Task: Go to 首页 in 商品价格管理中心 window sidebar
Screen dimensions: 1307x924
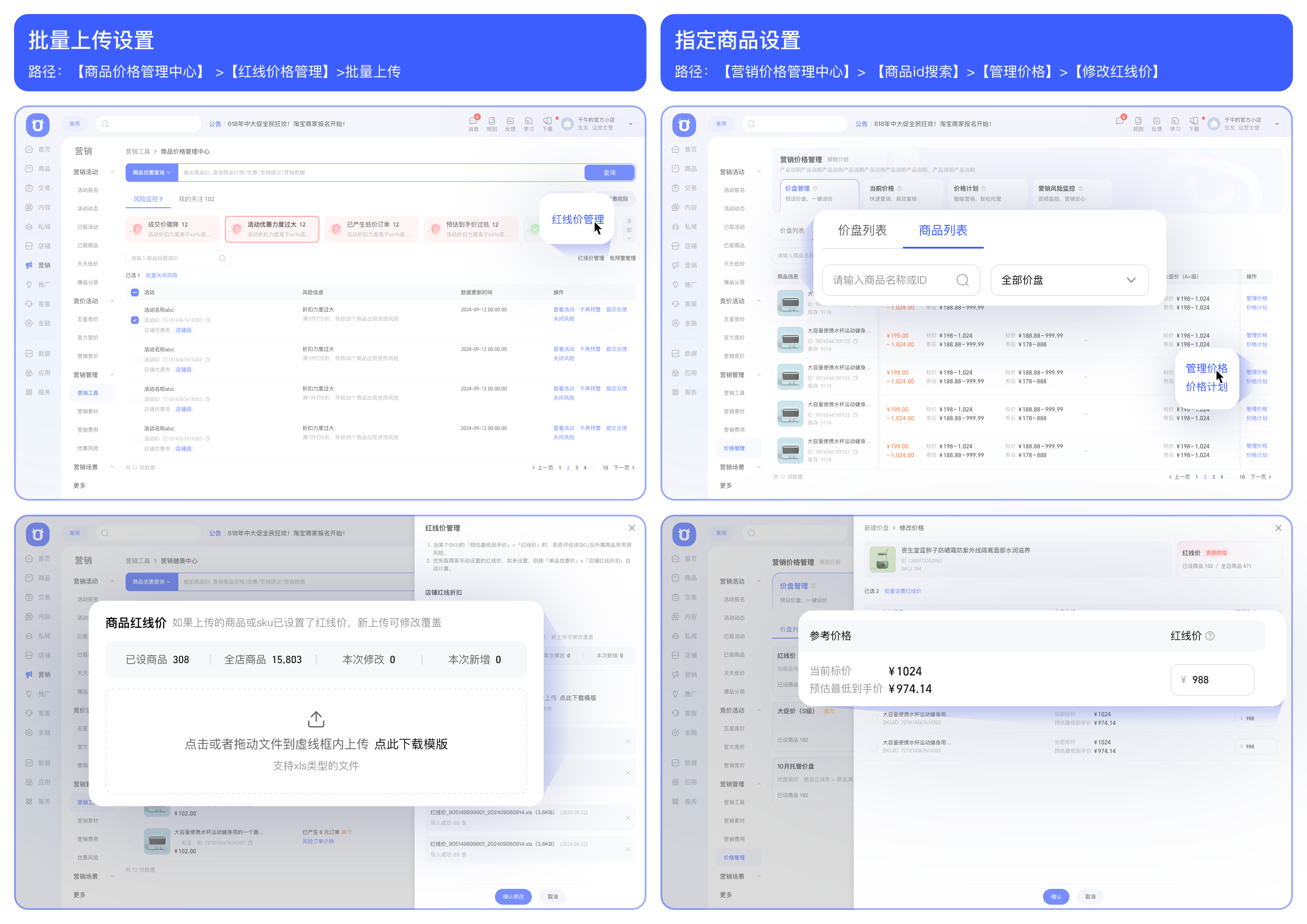Action: (38, 149)
